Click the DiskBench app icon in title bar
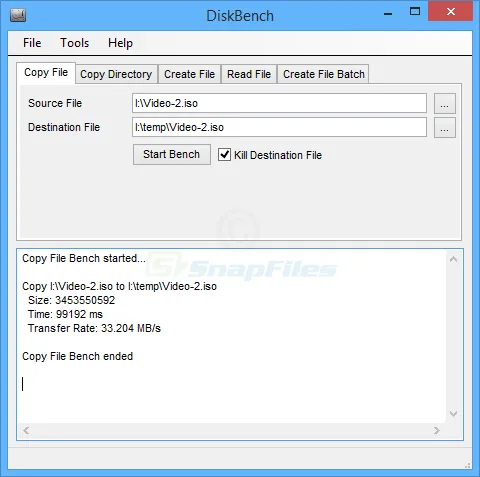Image resolution: width=480 pixels, height=477 pixels. tap(18, 15)
